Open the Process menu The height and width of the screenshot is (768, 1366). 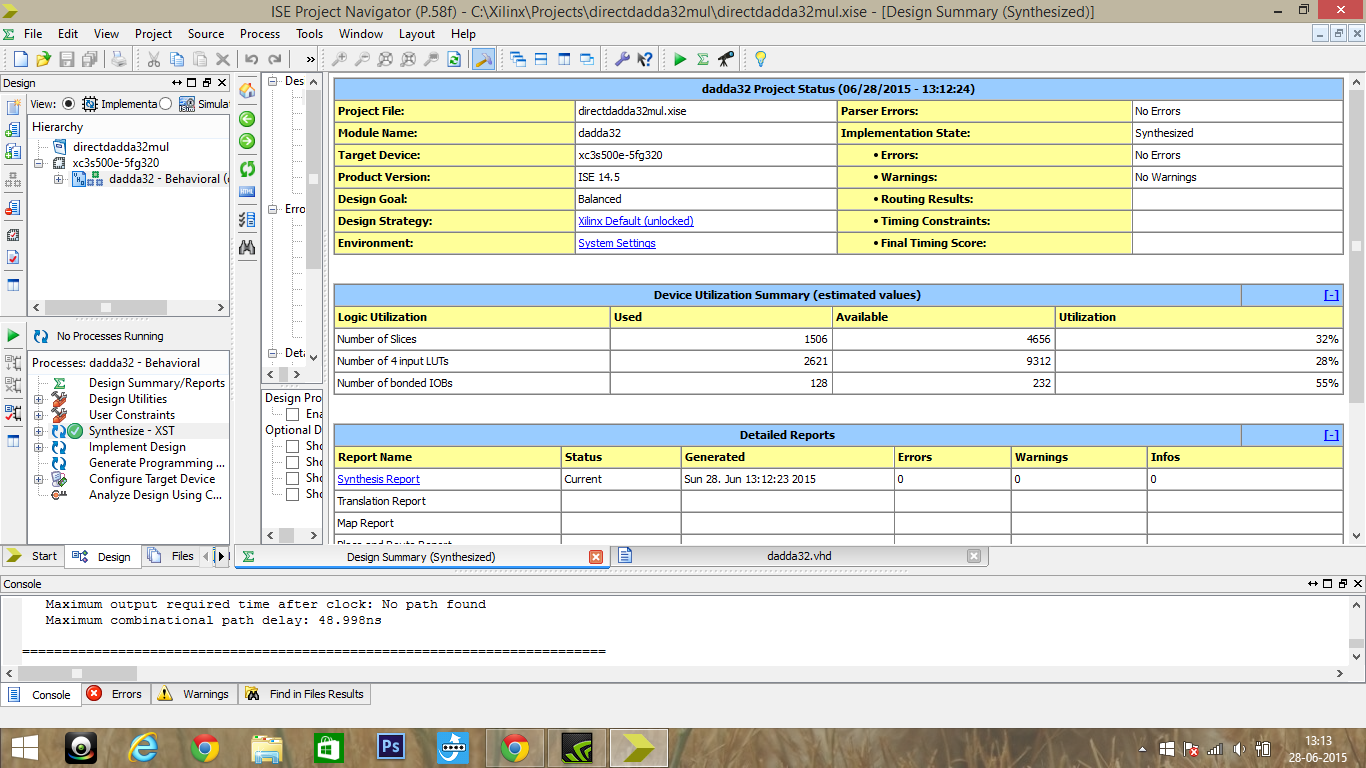pos(260,33)
